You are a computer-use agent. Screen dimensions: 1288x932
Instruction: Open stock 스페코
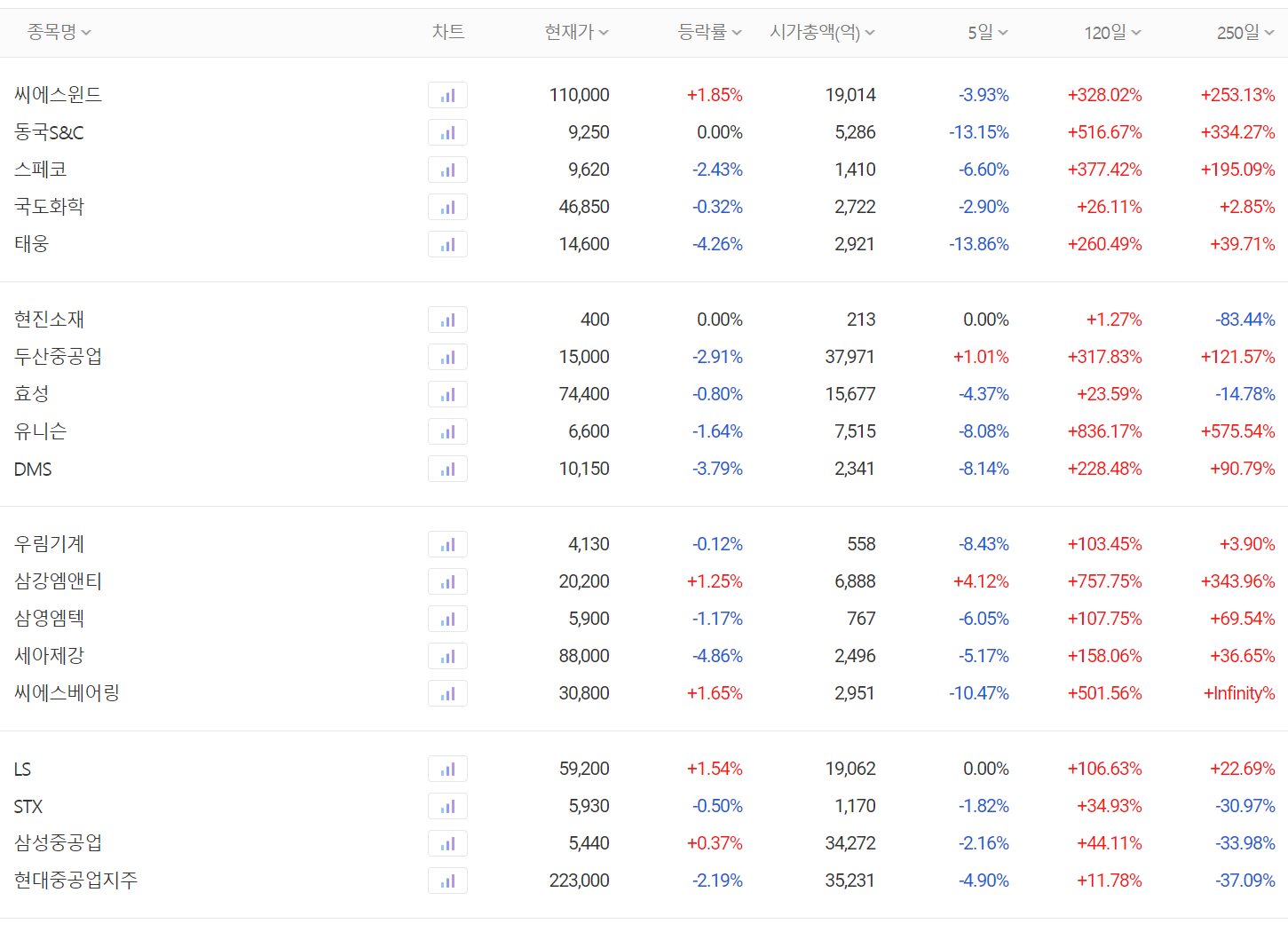click(40, 169)
